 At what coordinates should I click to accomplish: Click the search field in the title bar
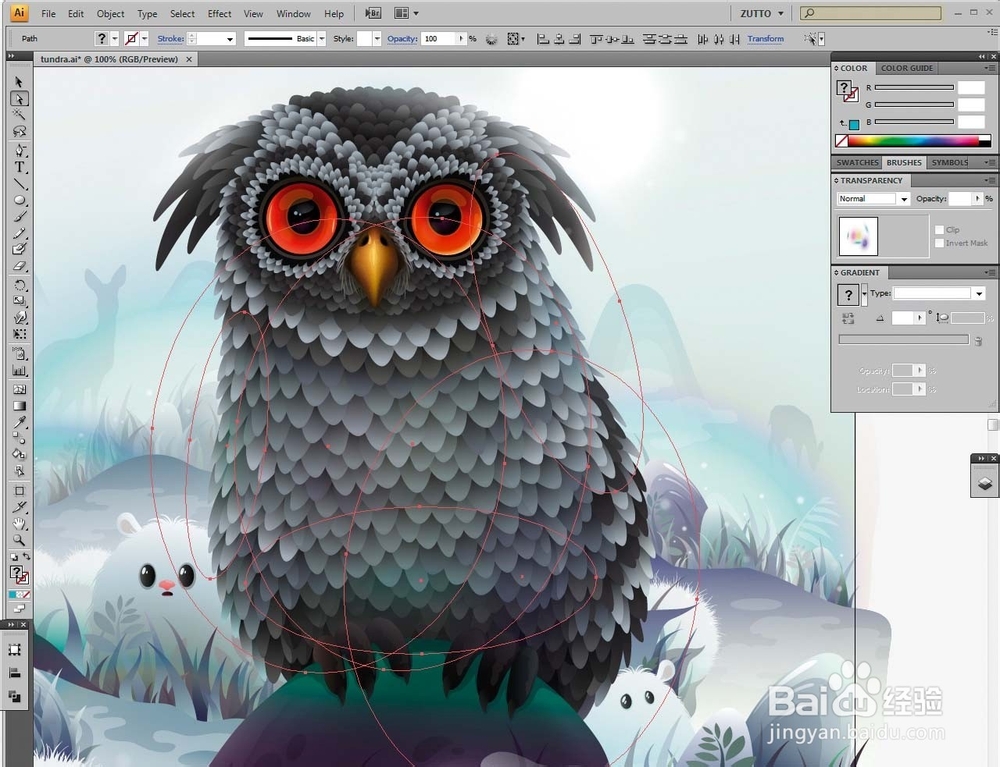click(x=871, y=13)
